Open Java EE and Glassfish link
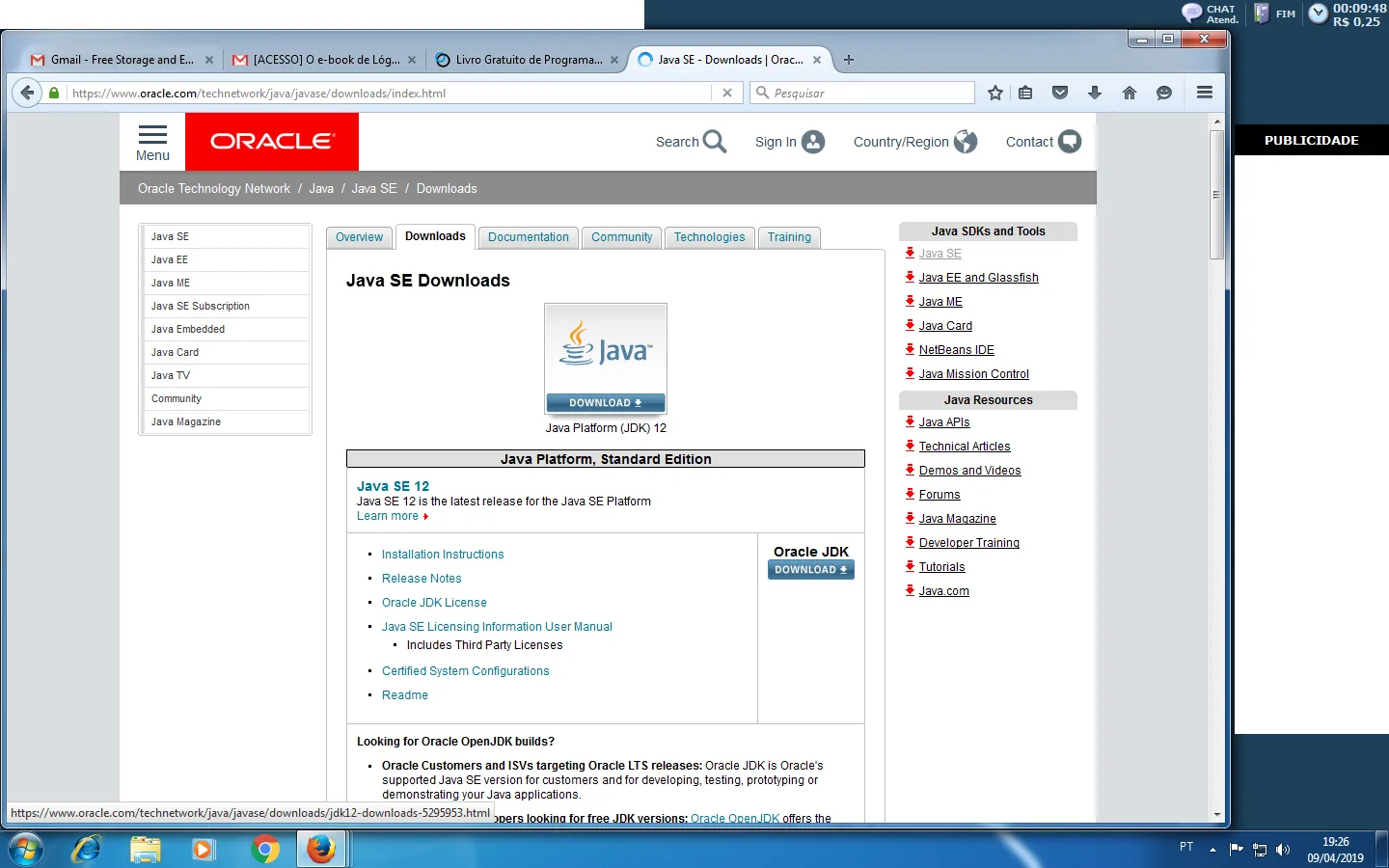This screenshot has height=868, width=1389. tap(979, 278)
